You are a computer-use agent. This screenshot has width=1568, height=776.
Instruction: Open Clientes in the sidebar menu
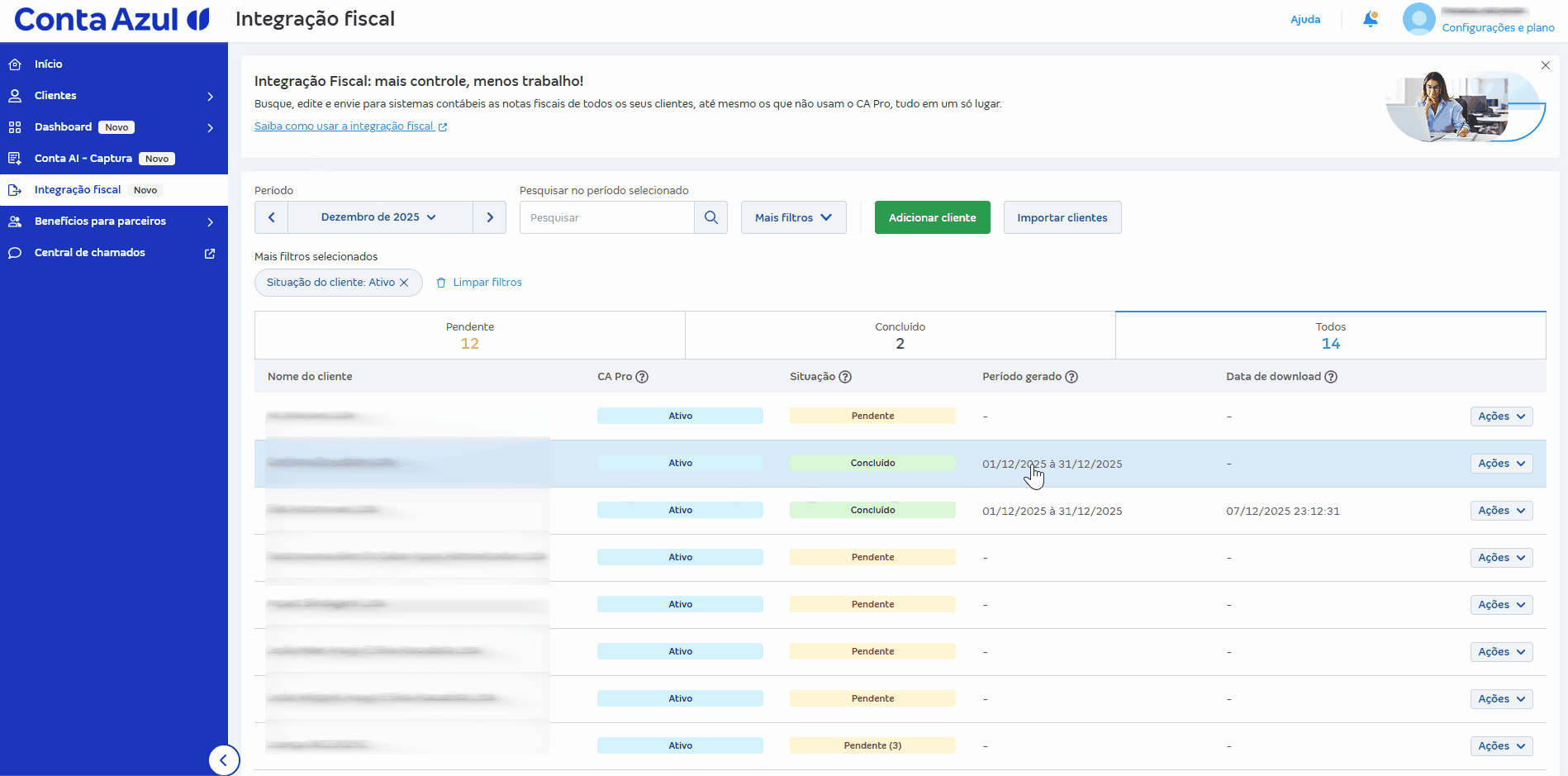(x=55, y=96)
